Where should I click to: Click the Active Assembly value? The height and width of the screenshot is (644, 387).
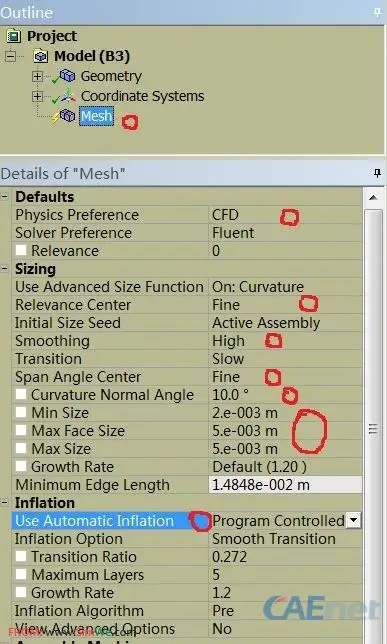click(x=266, y=323)
